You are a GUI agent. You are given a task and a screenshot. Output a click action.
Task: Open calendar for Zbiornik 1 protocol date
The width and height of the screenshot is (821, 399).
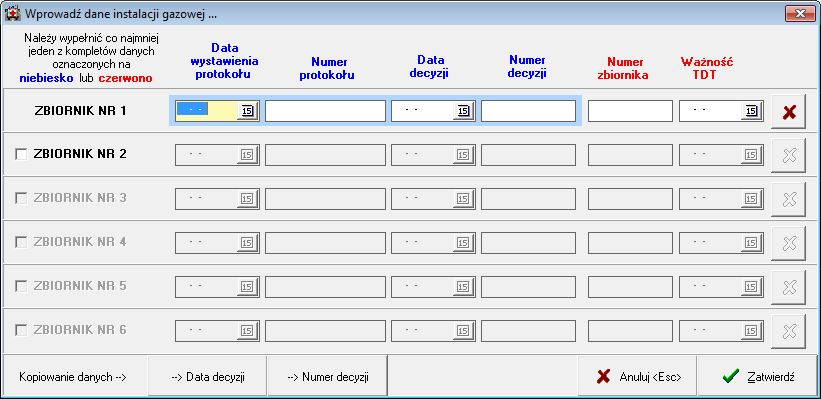tap(248, 111)
